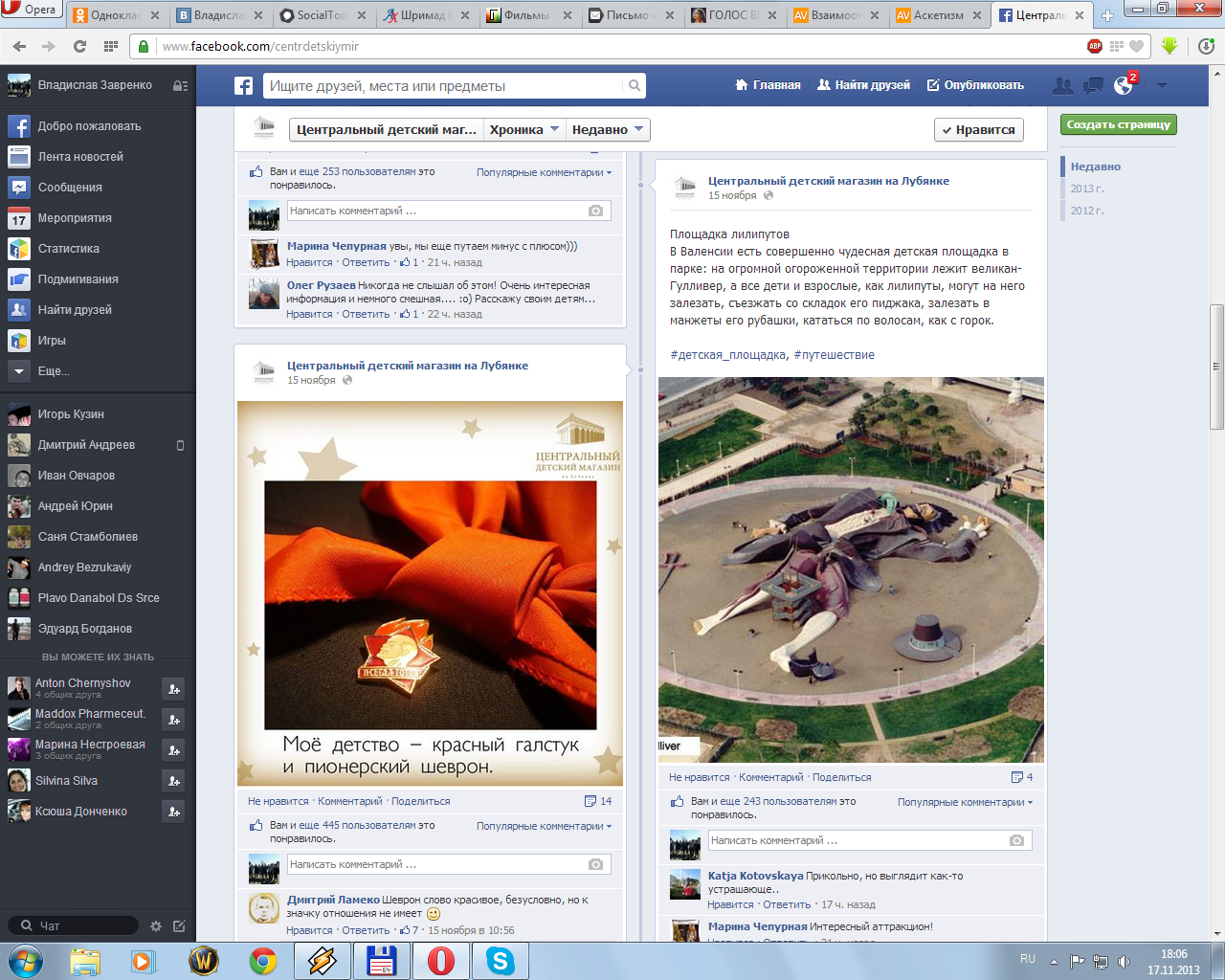Add Anton Chernyshov as friend icon
Image resolution: width=1225 pixels, height=980 pixels.
[x=173, y=689]
